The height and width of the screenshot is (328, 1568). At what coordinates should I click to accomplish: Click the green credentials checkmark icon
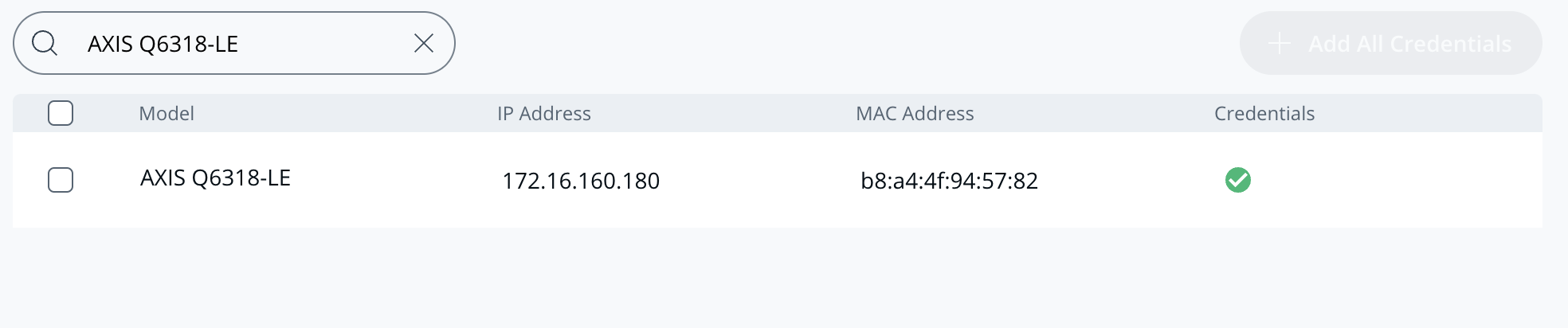pos(1237,180)
